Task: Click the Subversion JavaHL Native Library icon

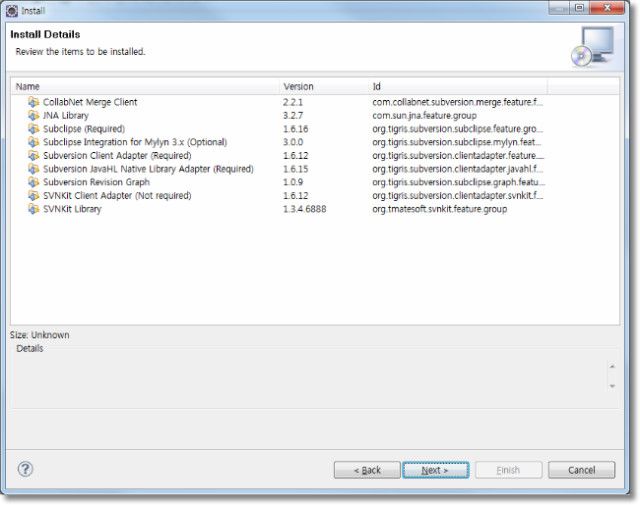Action: tap(33, 169)
